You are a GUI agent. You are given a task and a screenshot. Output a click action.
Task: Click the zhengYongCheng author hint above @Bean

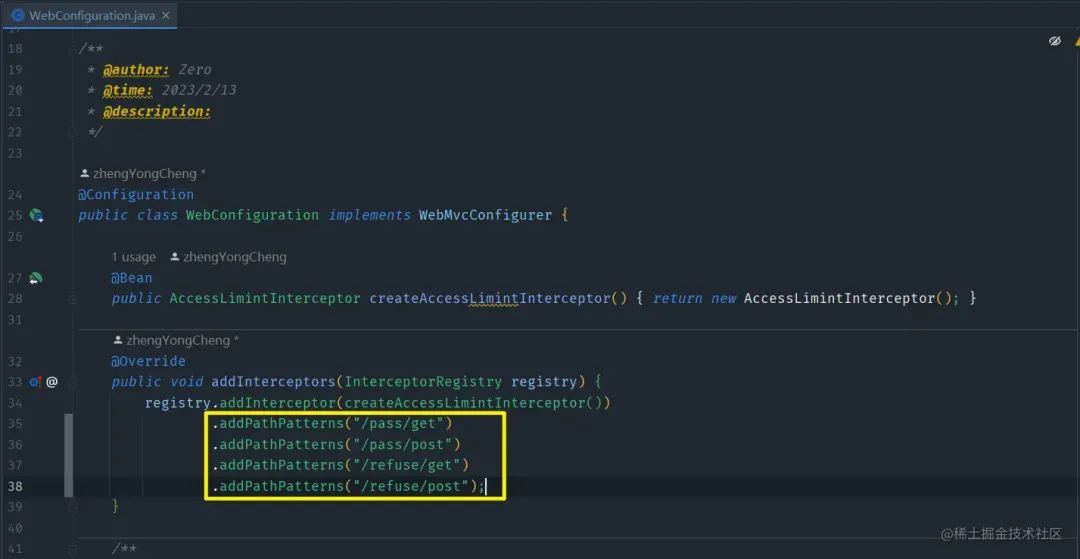click(228, 257)
